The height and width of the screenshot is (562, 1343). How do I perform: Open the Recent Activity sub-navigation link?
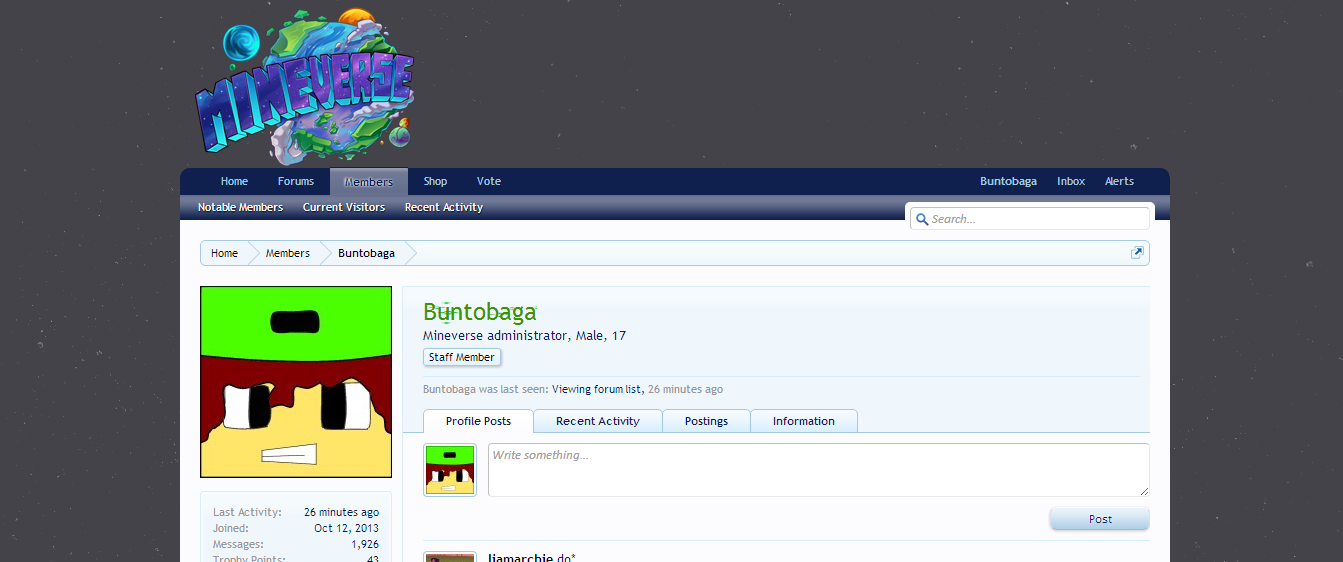coord(444,207)
